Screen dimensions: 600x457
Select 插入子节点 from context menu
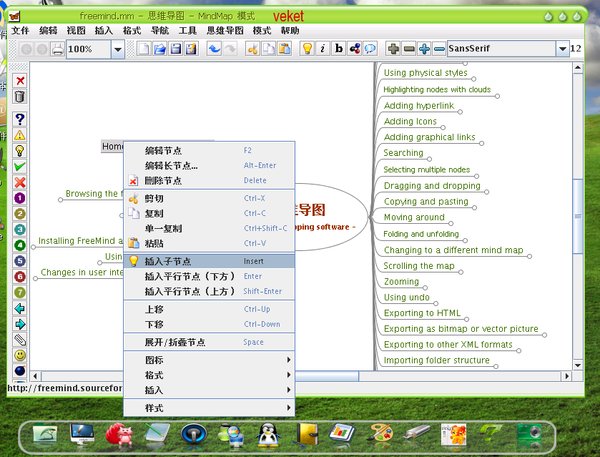tap(209, 261)
